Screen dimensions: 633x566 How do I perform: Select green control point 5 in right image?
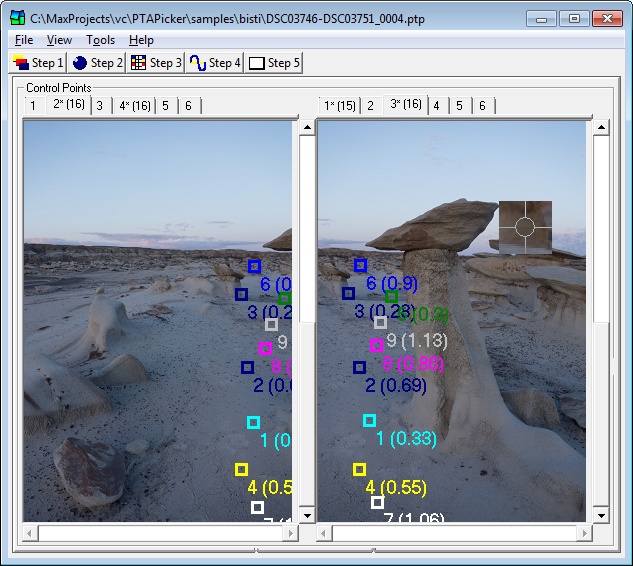pyautogui.click(x=391, y=297)
